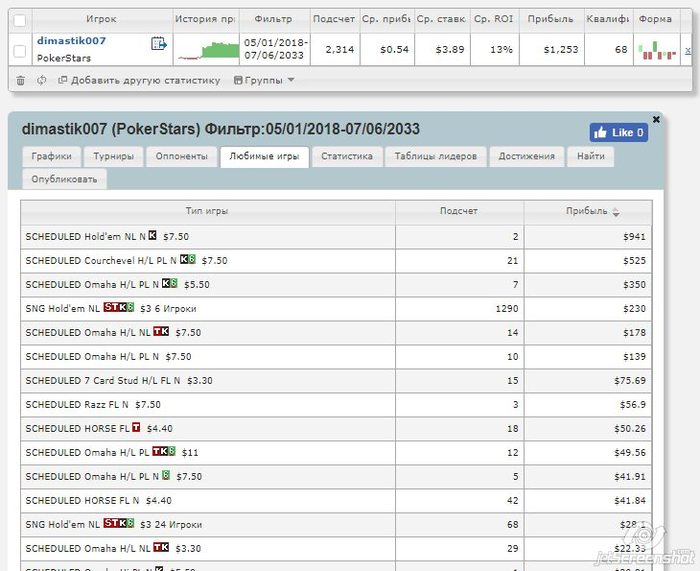The height and width of the screenshot is (571, 700).
Task: Click SCHEDULED HORSE FL N $4.40 row
Action: (x=336, y=500)
